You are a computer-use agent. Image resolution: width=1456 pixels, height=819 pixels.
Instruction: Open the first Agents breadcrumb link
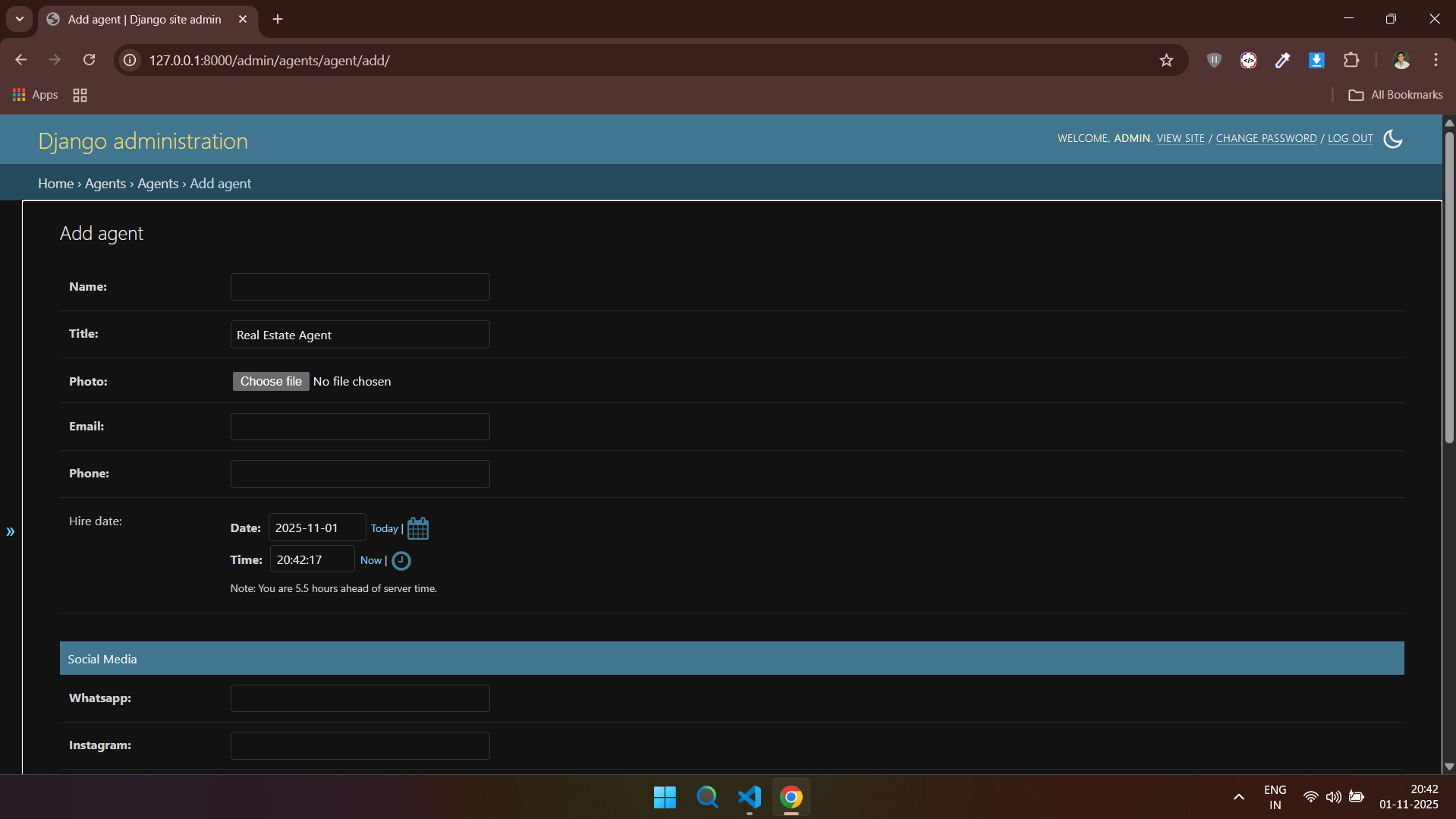(x=105, y=184)
